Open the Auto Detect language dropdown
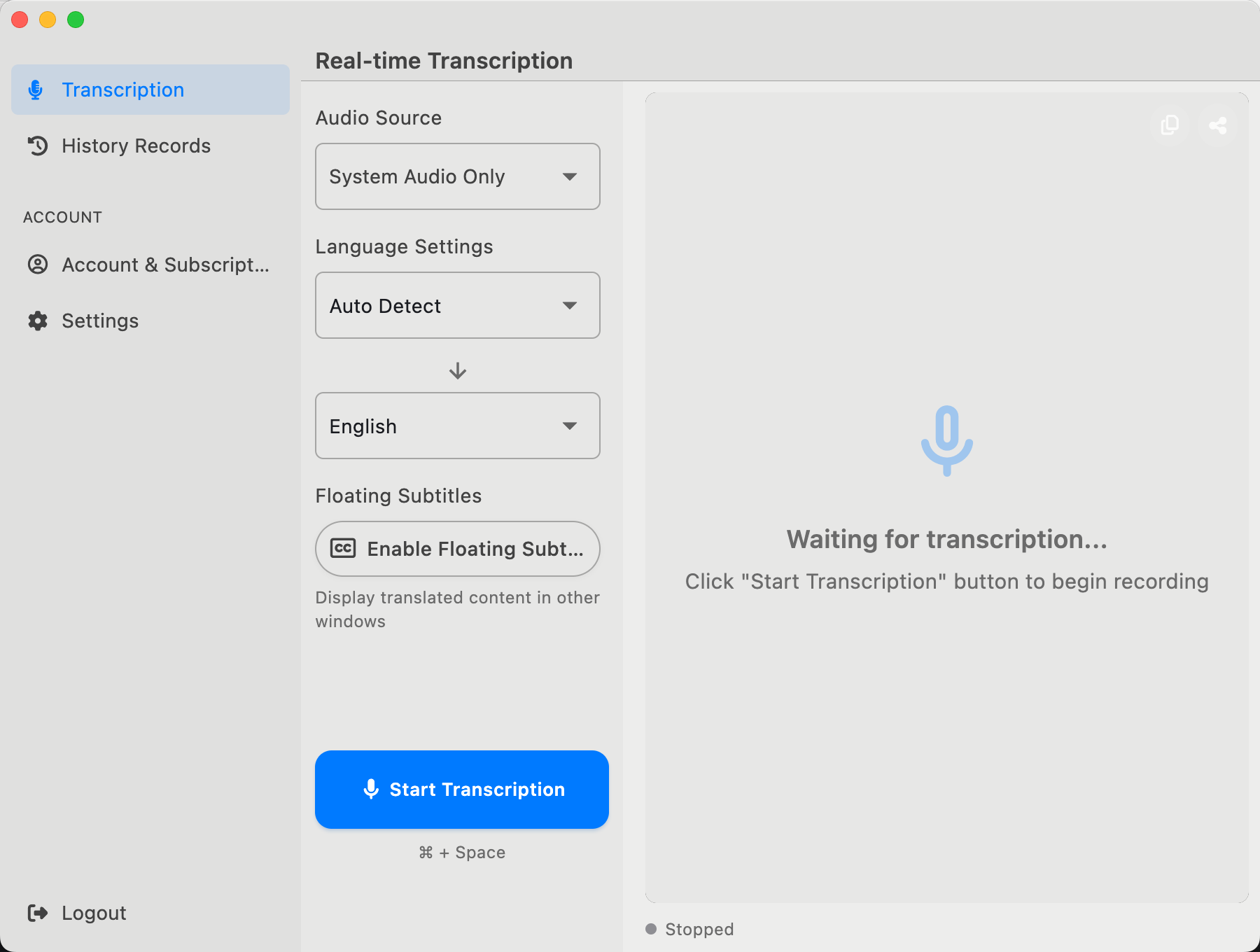1260x952 pixels. click(457, 305)
